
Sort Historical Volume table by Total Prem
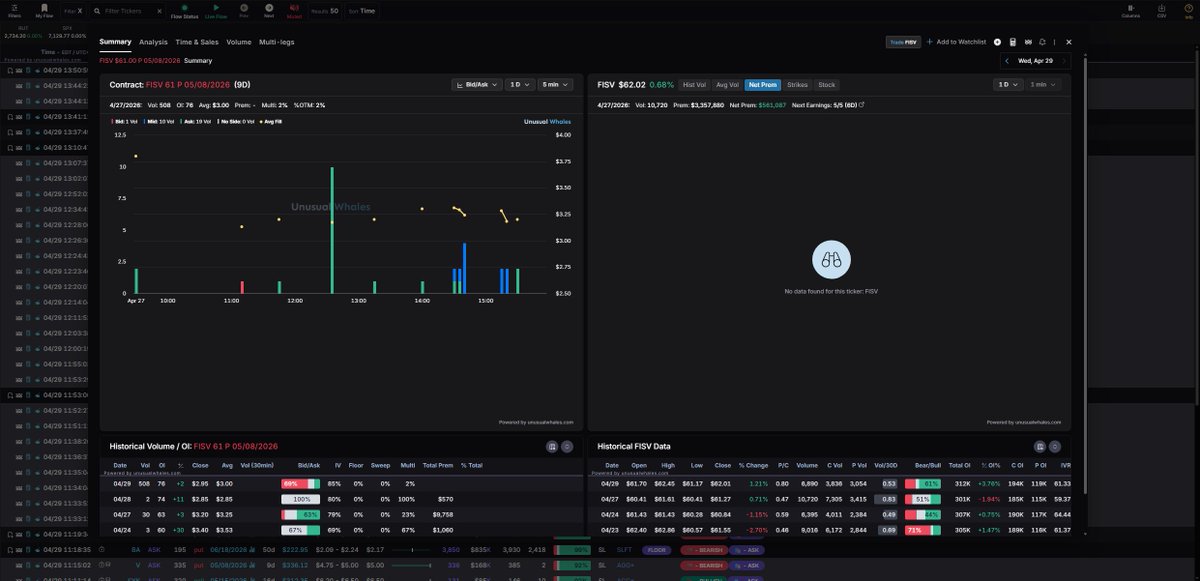(x=438, y=465)
